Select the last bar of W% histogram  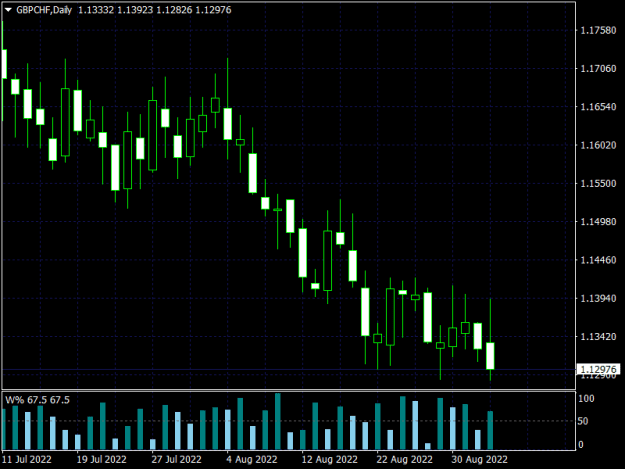pos(490,430)
